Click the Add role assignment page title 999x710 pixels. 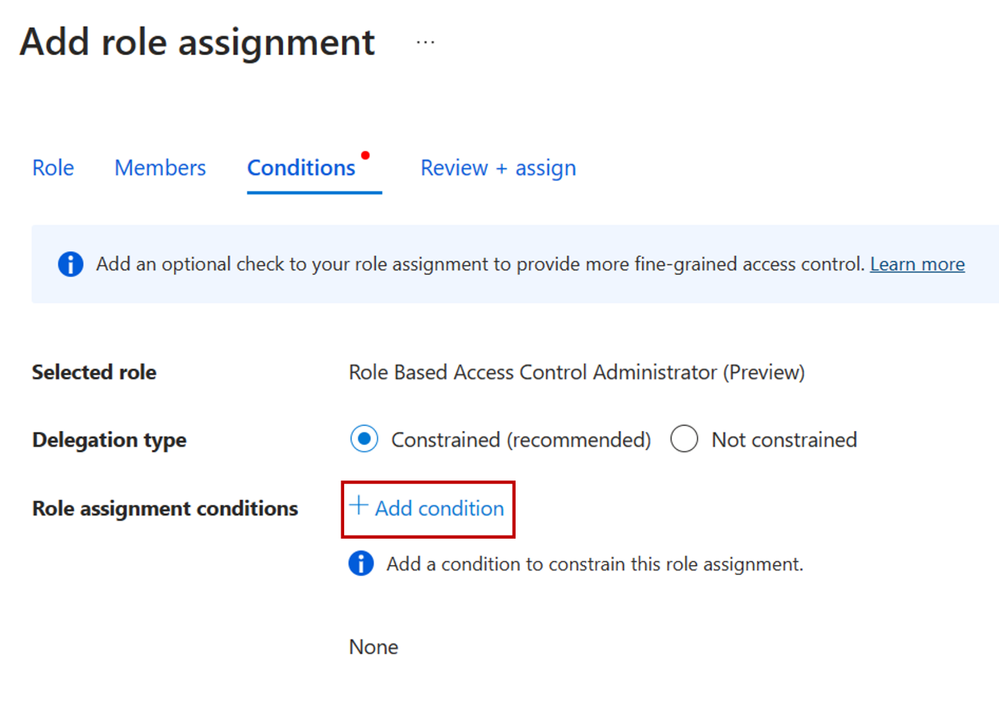point(197,43)
